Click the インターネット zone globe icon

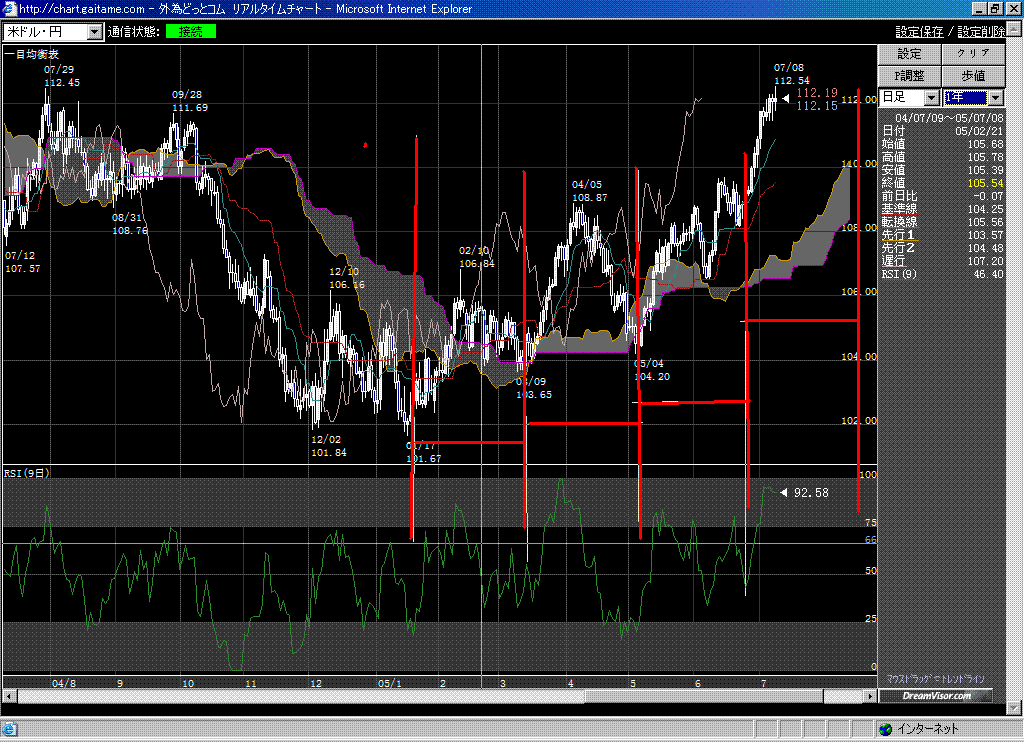click(885, 728)
